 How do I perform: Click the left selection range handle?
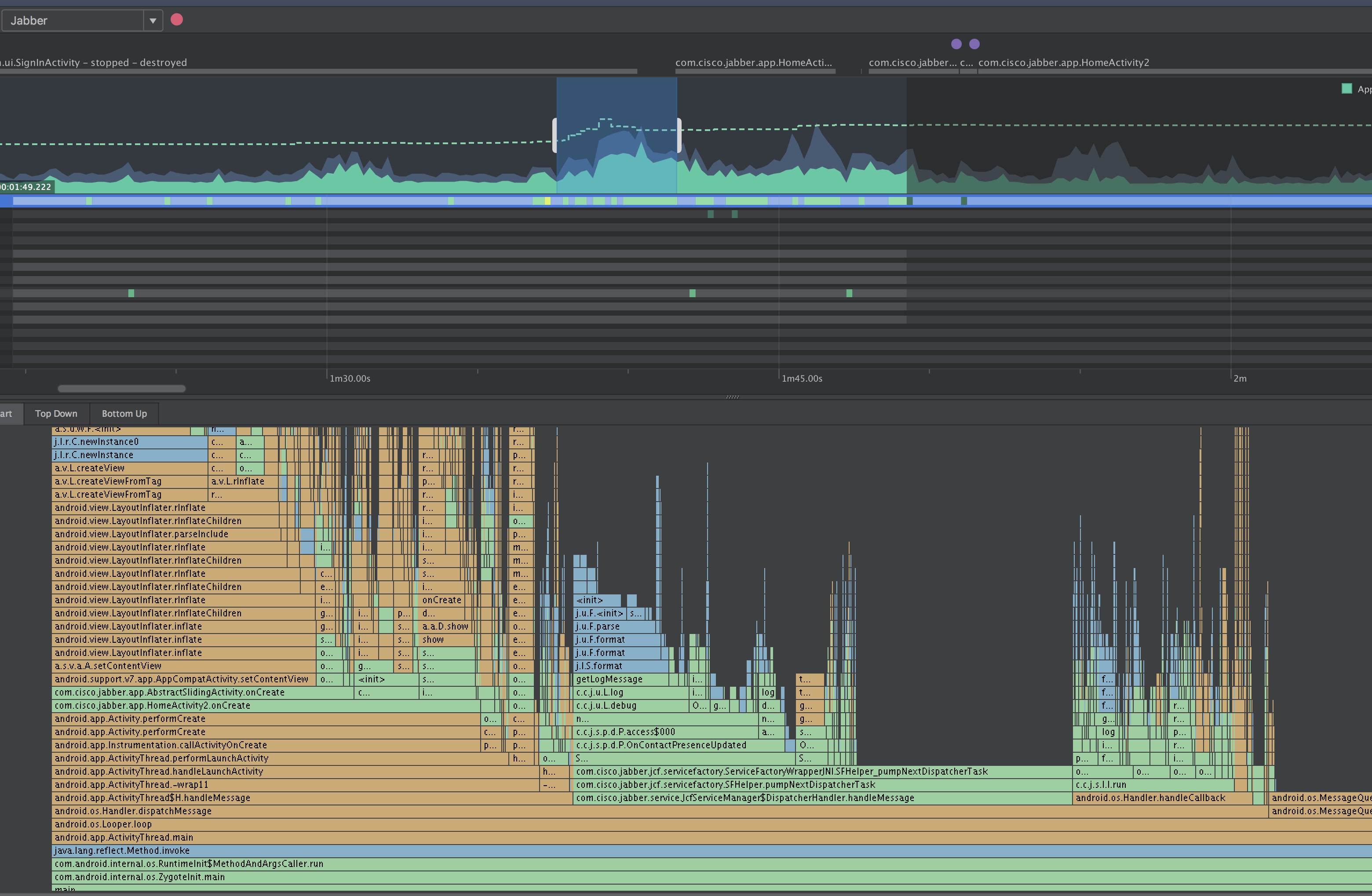pyautogui.click(x=555, y=135)
